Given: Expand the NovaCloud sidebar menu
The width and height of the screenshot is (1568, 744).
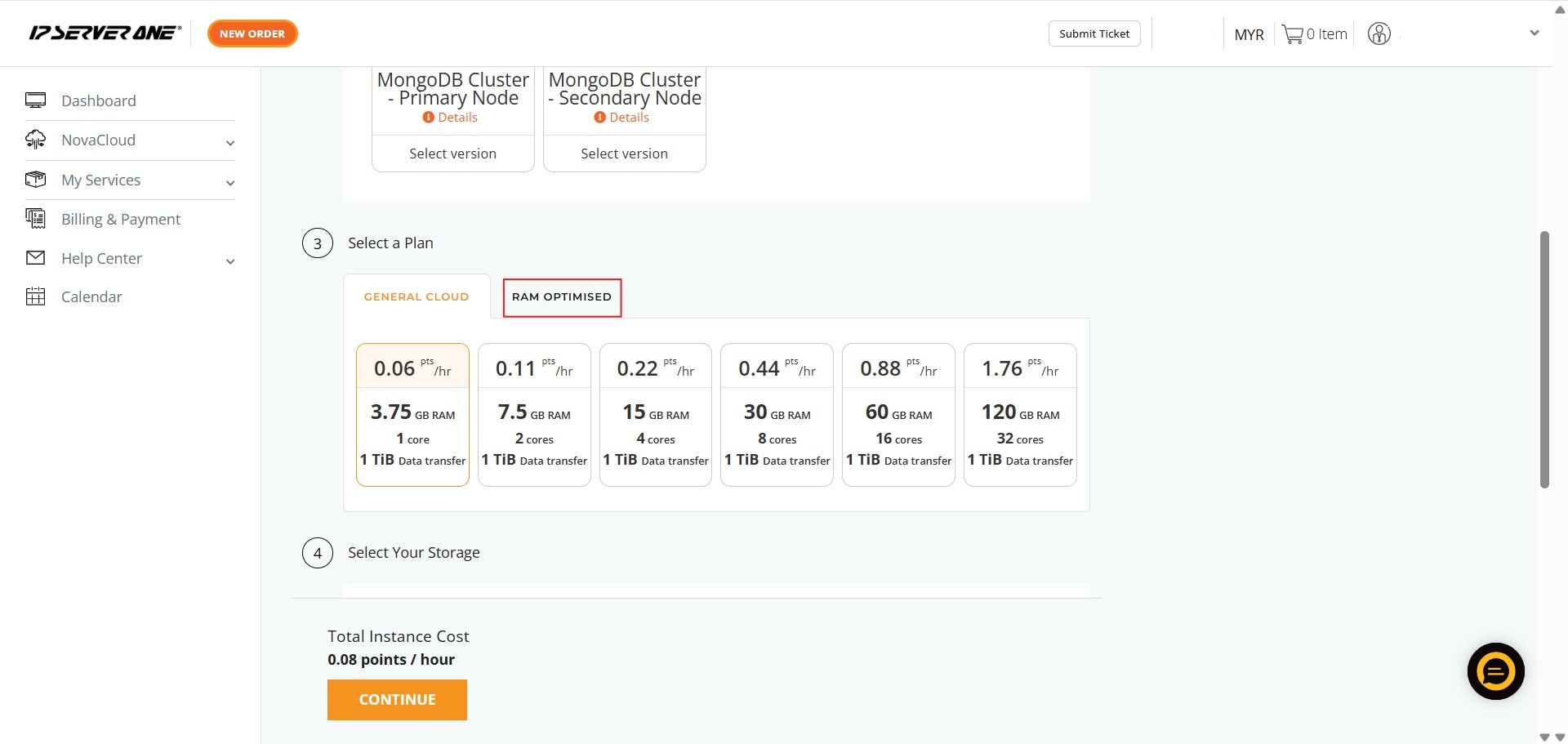Looking at the screenshot, I should click(230, 143).
